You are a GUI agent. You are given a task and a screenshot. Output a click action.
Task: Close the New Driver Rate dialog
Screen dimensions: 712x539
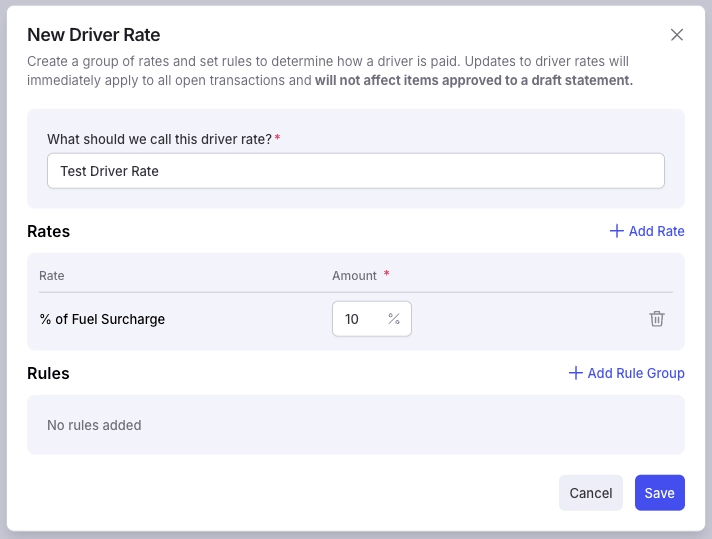pyautogui.click(x=677, y=35)
